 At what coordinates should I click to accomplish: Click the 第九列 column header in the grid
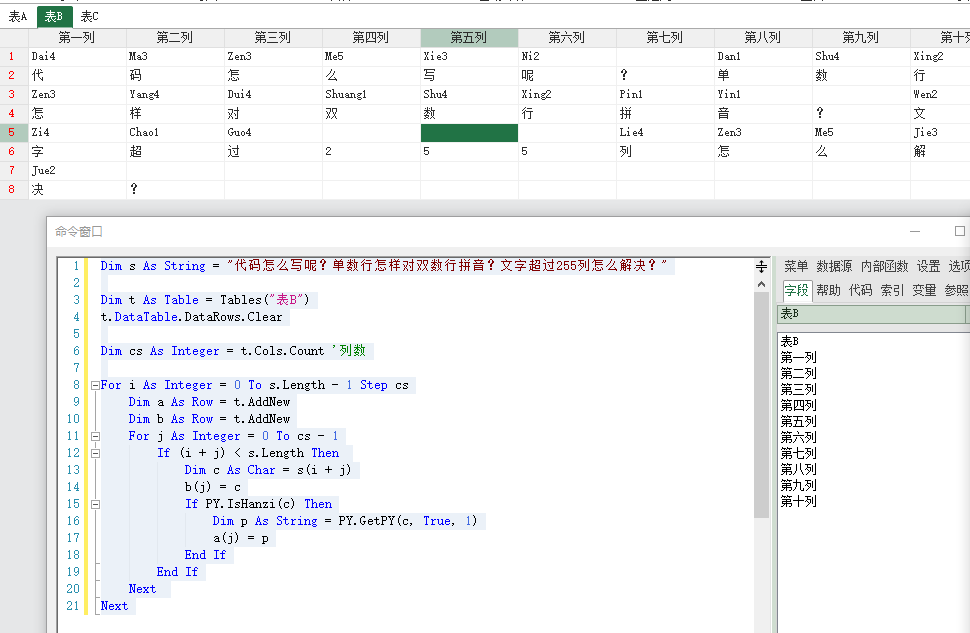pyautogui.click(x=861, y=38)
